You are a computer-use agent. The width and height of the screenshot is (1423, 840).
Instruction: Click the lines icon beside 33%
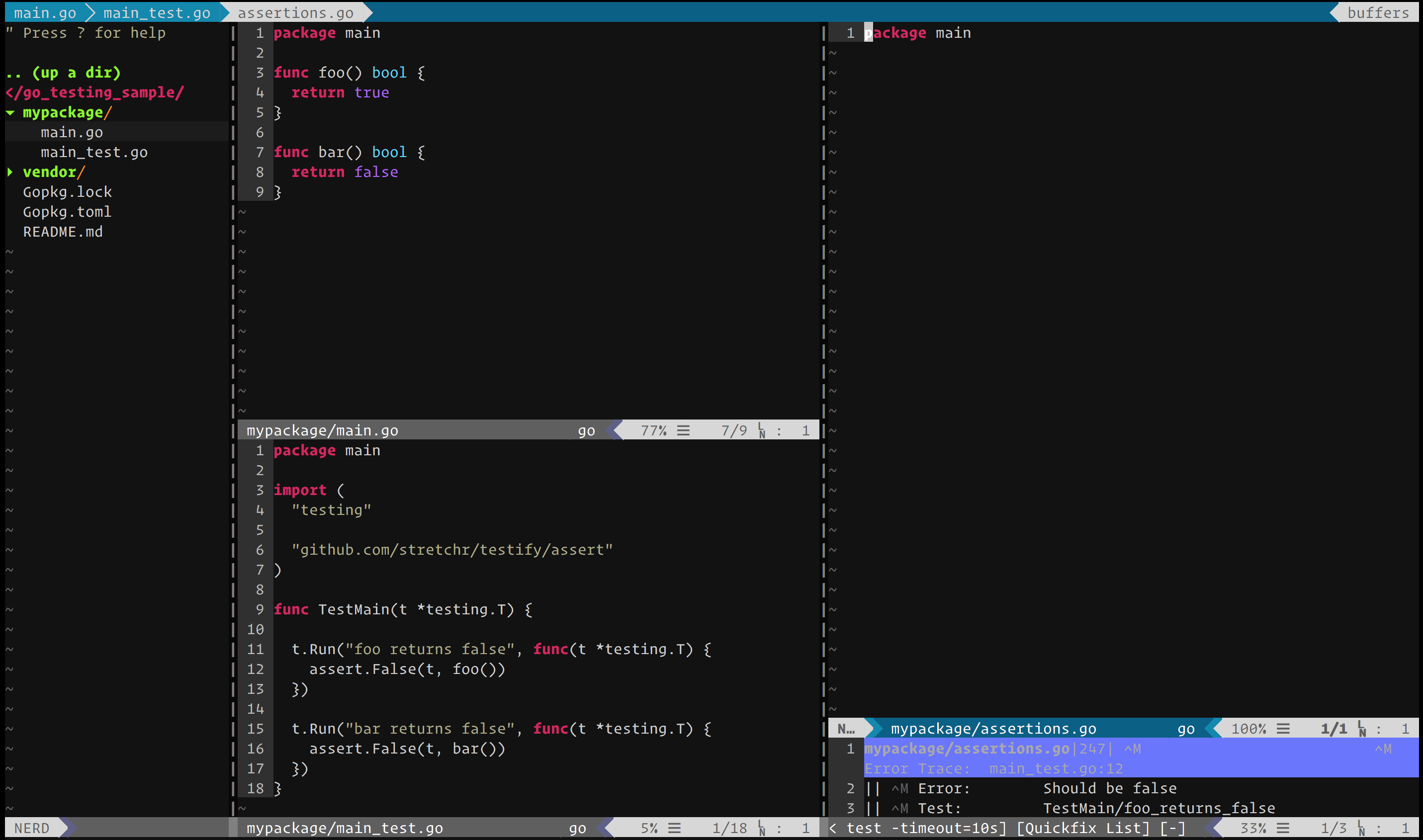click(x=1283, y=828)
